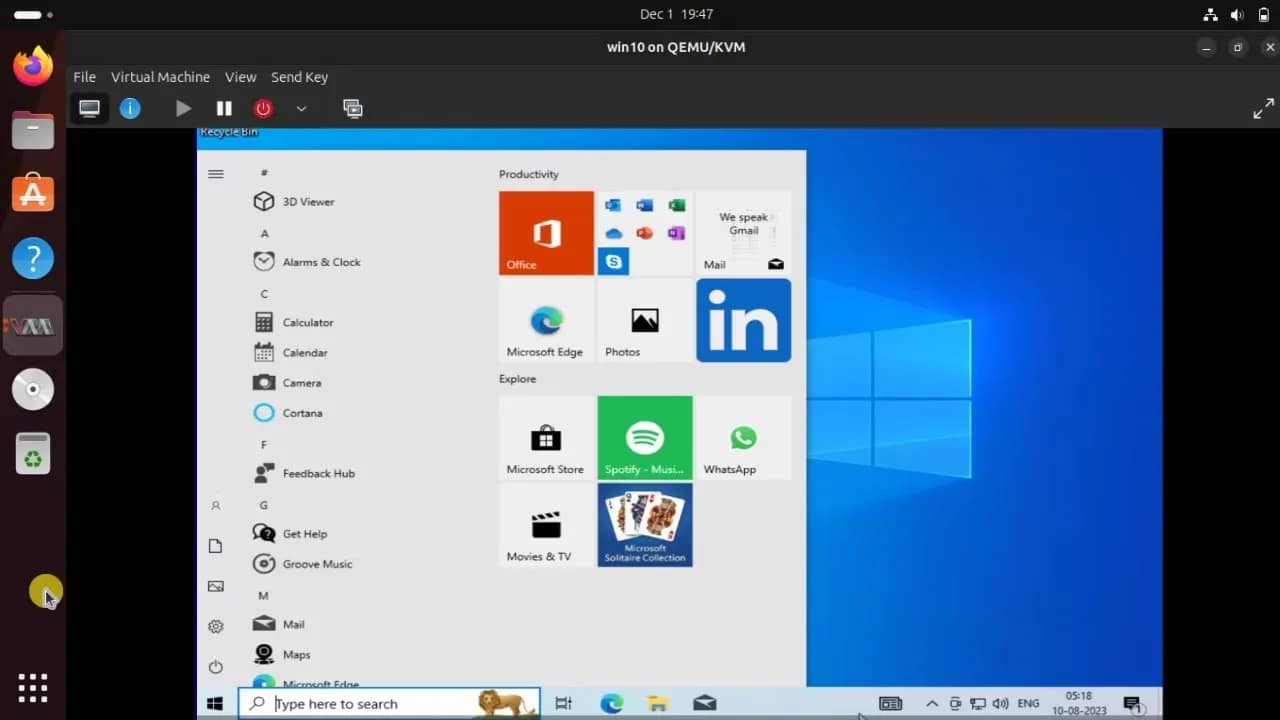The height and width of the screenshot is (720, 1280).
Task: Expand the shutdown options chevron
Action: click(x=301, y=108)
